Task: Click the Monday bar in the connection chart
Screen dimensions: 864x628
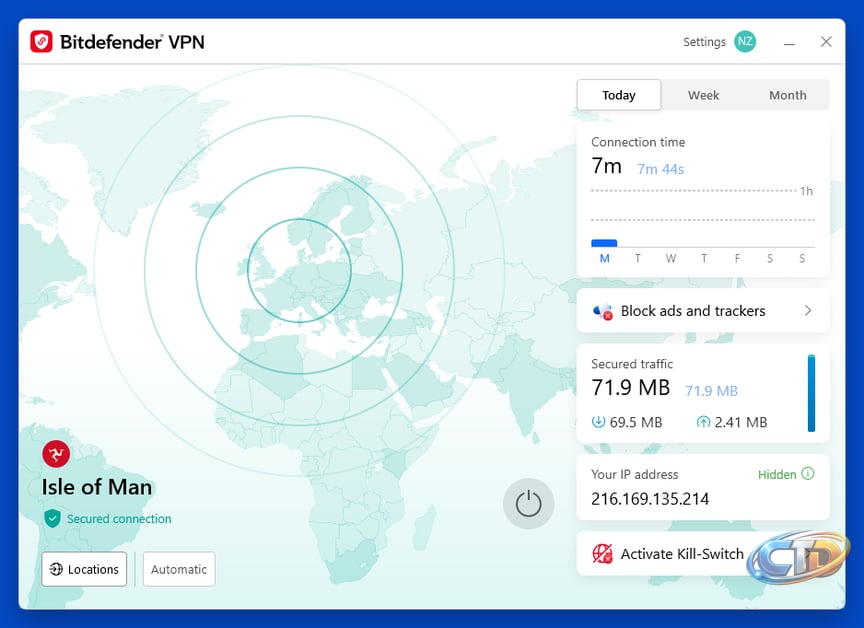Action: (x=604, y=242)
